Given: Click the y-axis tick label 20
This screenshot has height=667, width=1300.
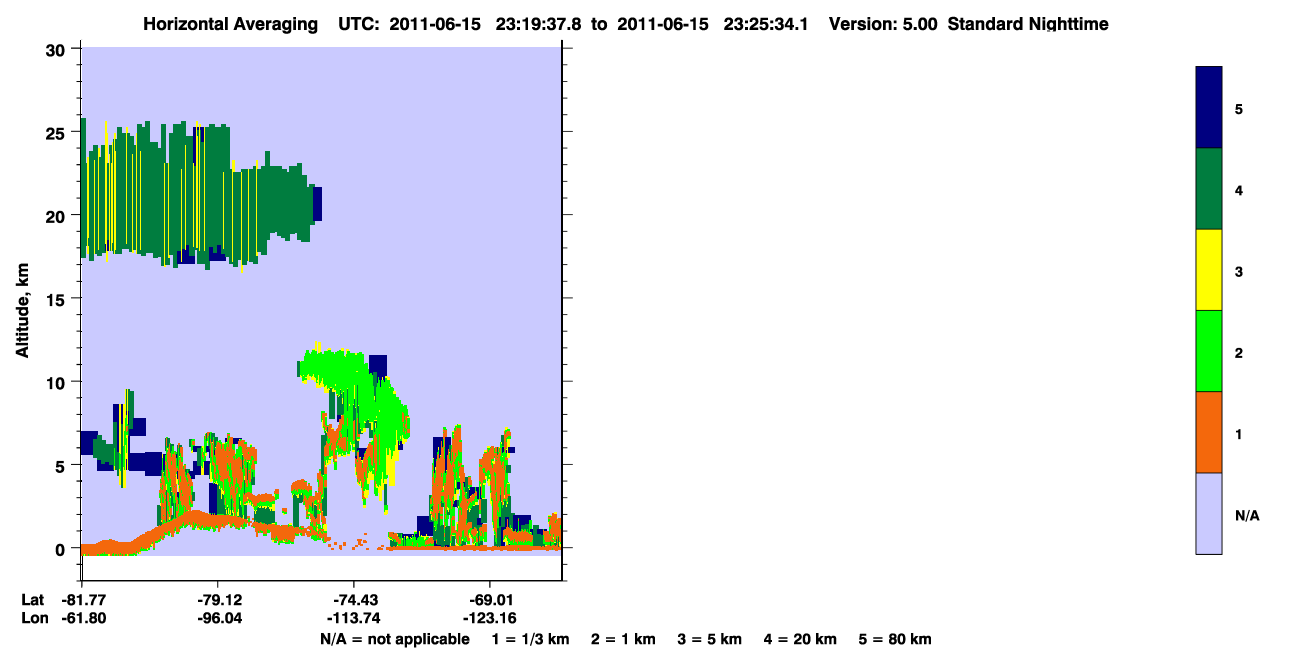Looking at the screenshot, I should pos(57,216).
